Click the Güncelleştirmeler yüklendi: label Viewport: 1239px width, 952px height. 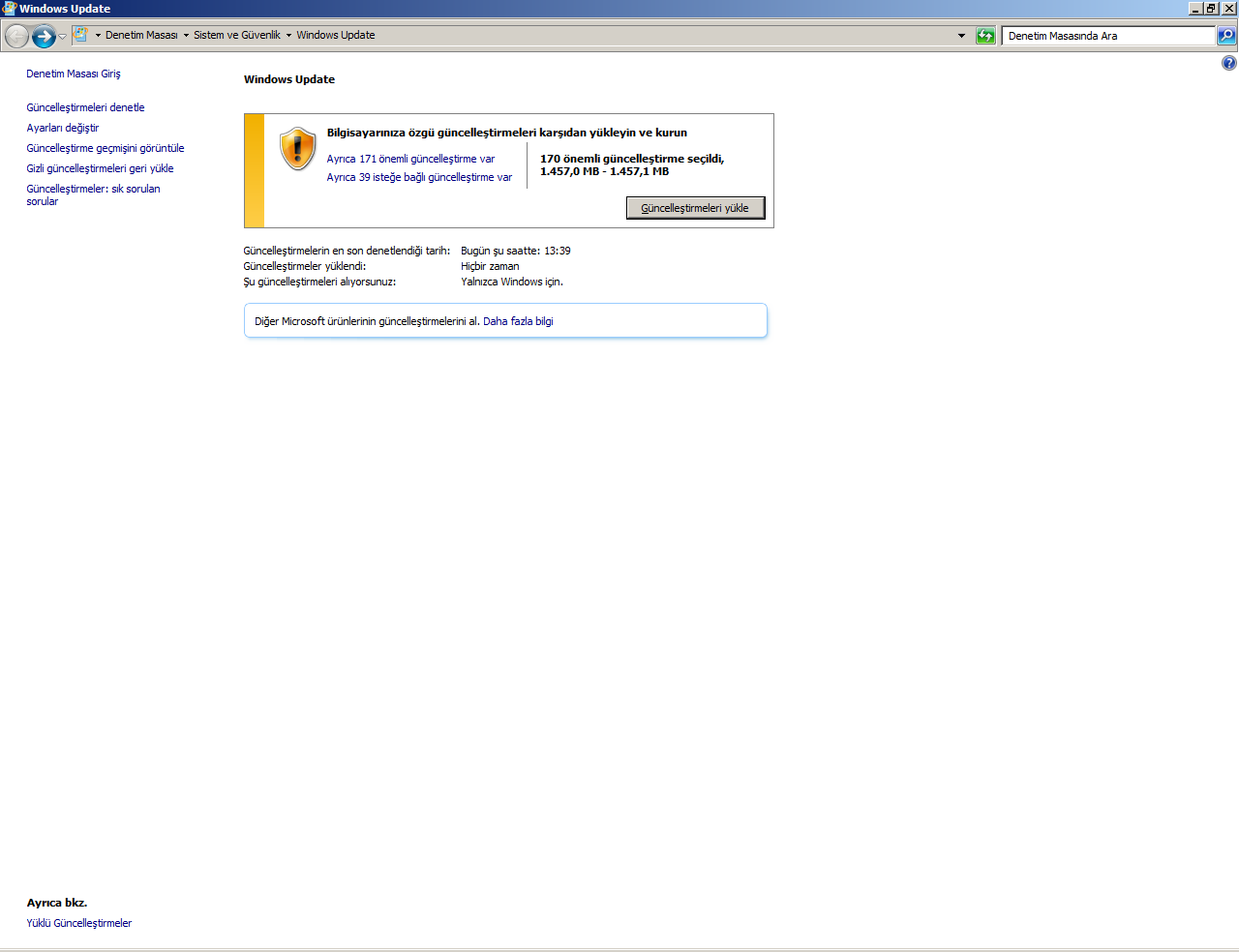point(305,266)
